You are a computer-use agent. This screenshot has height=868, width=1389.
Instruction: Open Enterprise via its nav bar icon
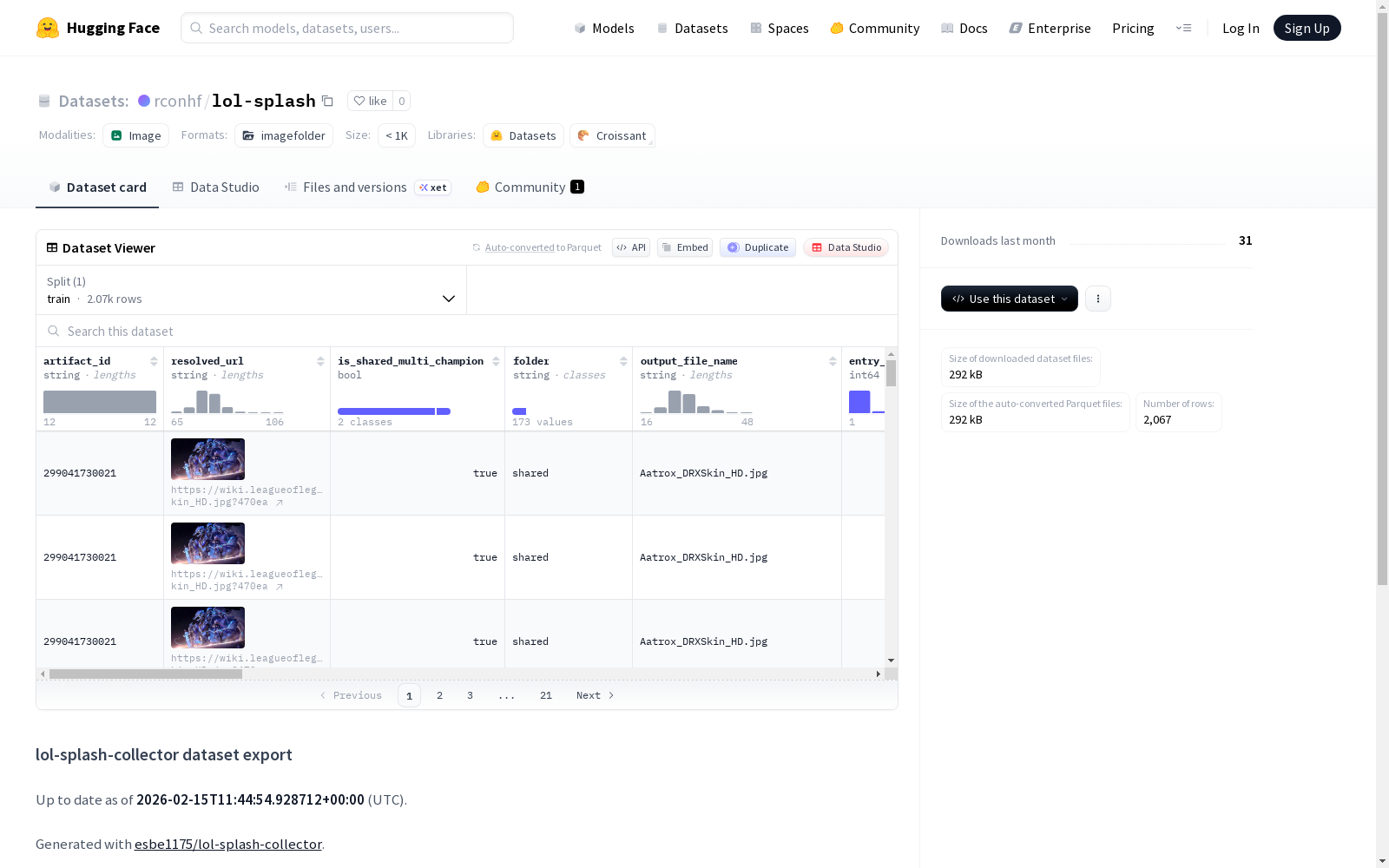click(x=1016, y=29)
